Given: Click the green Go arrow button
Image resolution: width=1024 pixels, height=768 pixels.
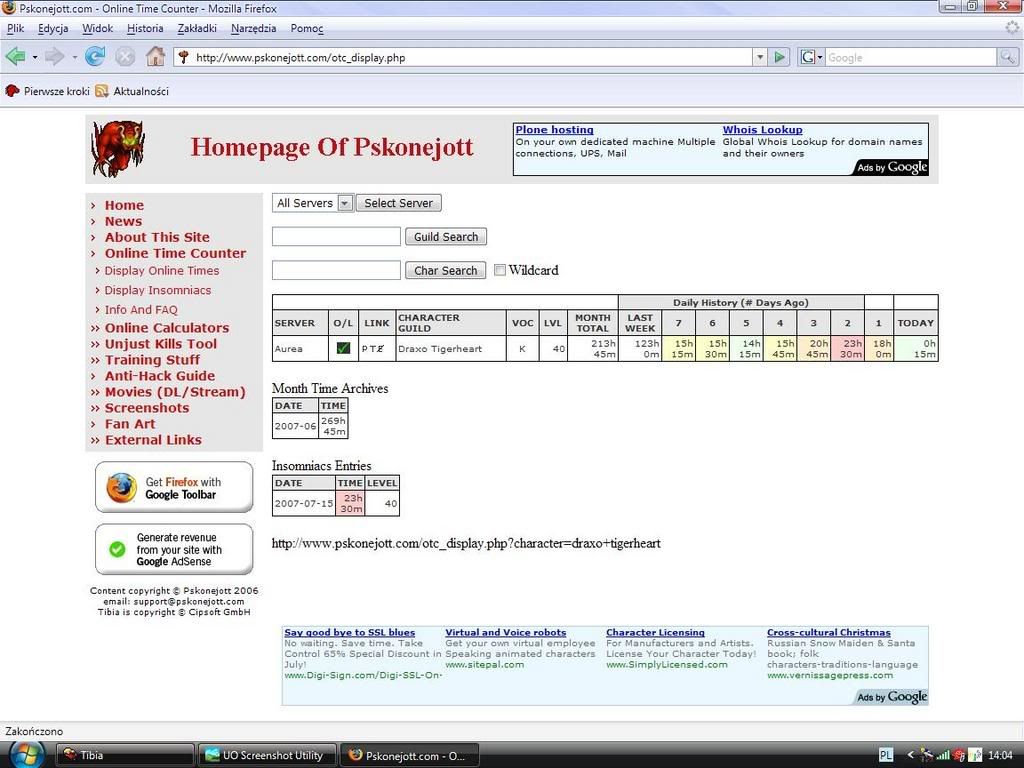Looking at the screenshot, I should click(779, 57).
